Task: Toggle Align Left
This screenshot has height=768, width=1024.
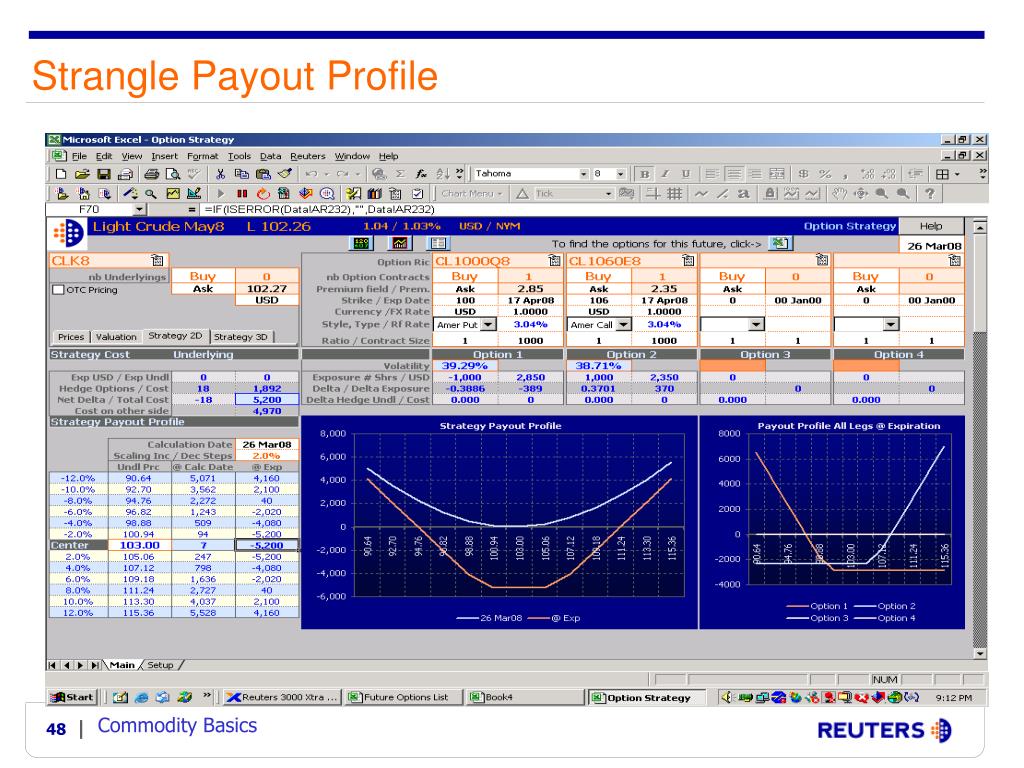Action: [x=712, y=174]
